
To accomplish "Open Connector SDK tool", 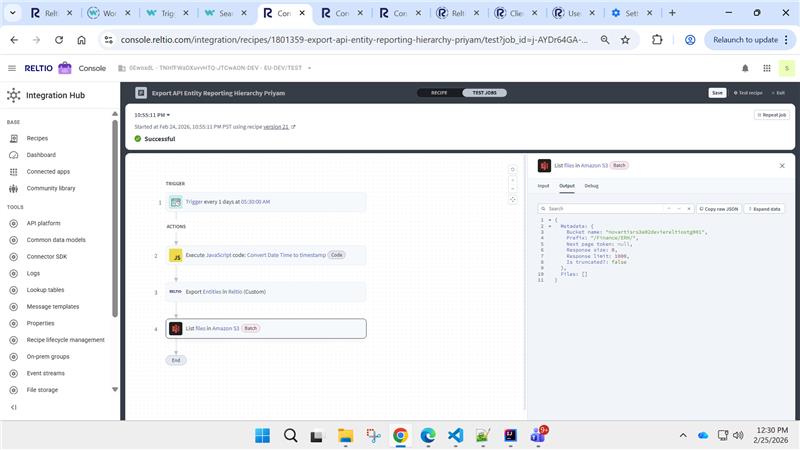I will (46, 257).
